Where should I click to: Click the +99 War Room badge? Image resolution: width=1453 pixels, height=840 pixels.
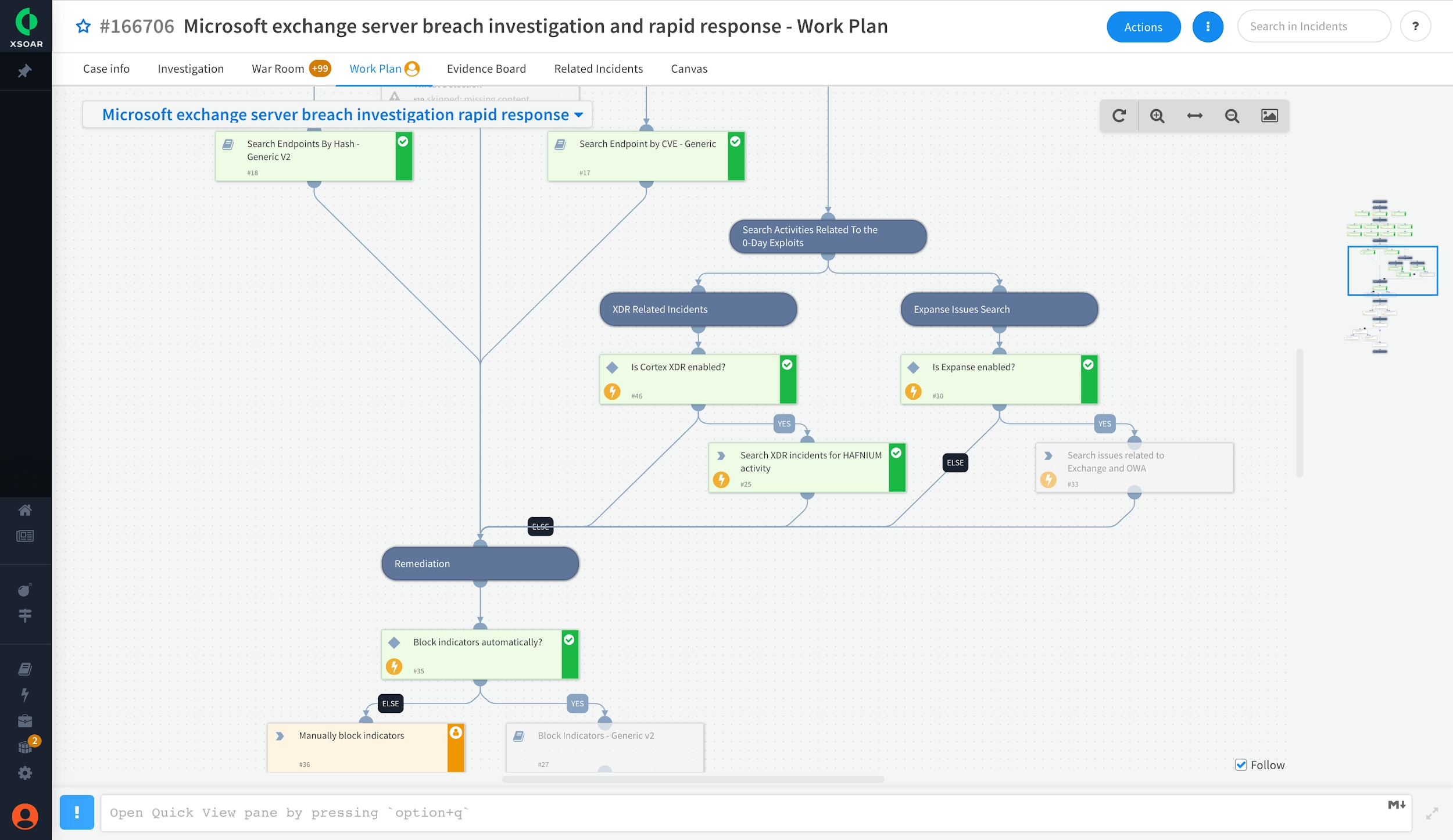click(x=320, y=69)
